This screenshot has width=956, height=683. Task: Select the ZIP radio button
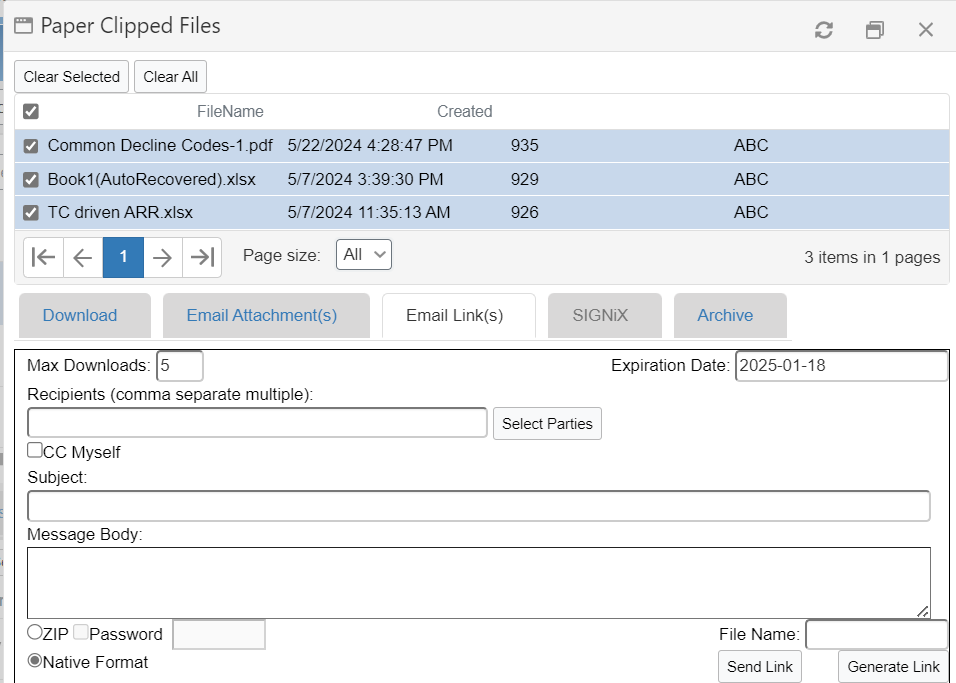pos(35,632)
